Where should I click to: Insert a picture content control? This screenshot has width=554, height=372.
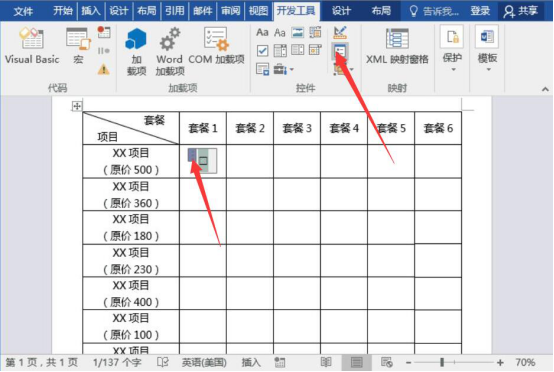297,33
